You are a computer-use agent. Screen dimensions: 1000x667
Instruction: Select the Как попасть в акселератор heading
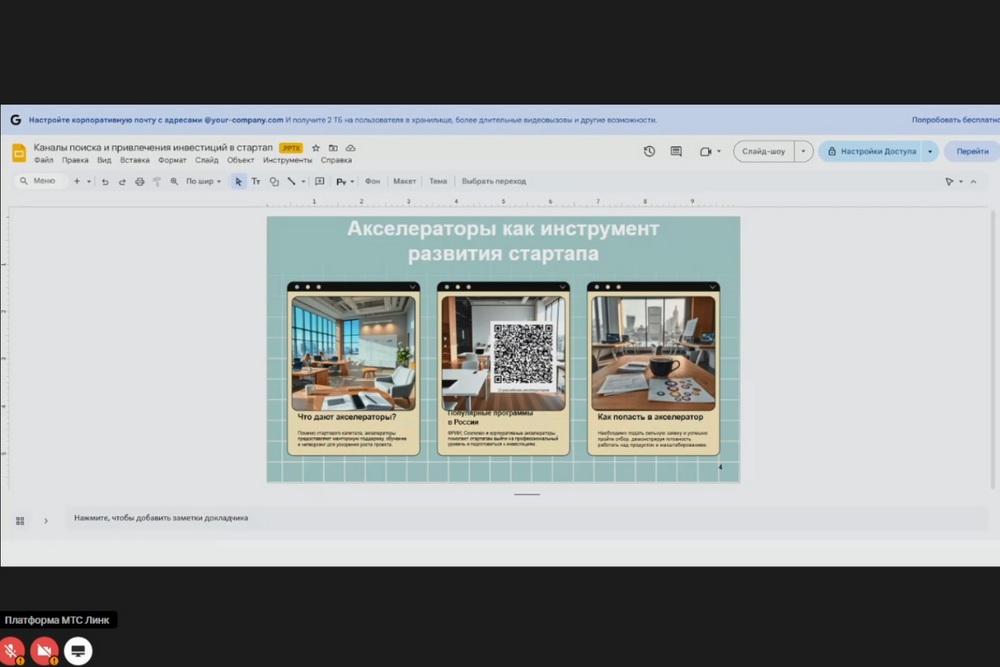click(650, 417)
